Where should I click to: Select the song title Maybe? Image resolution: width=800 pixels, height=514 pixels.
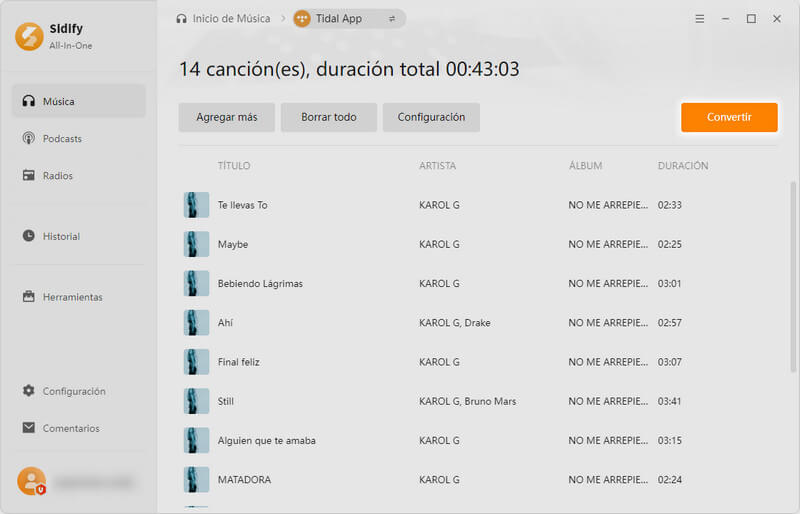tap(233, 244)
